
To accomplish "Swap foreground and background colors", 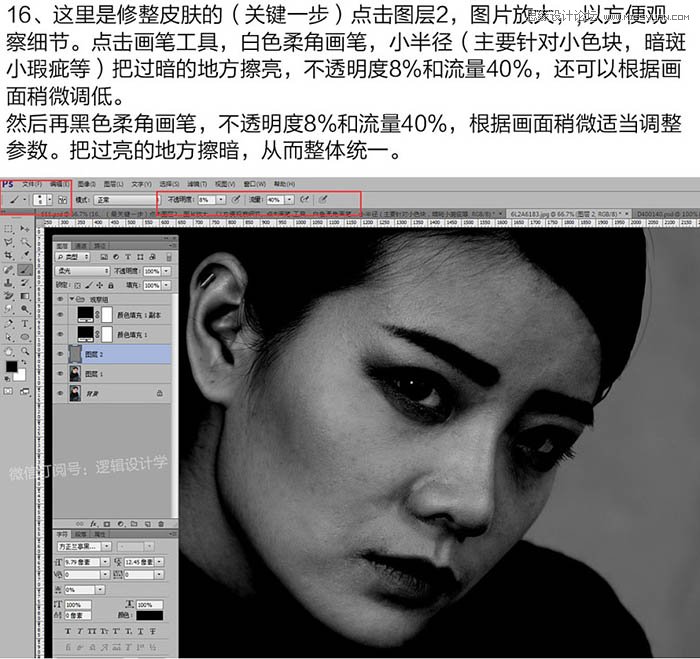I will pyautogui.click(x=23, y=362).
